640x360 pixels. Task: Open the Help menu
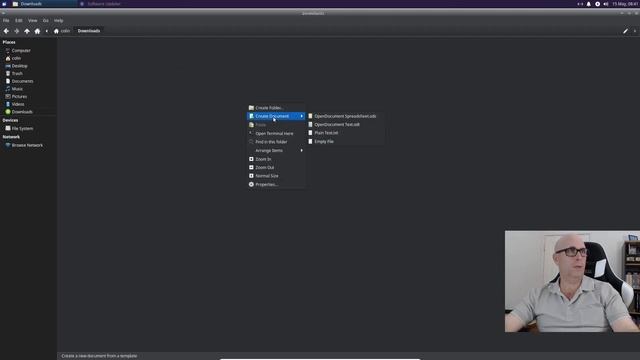58,20
